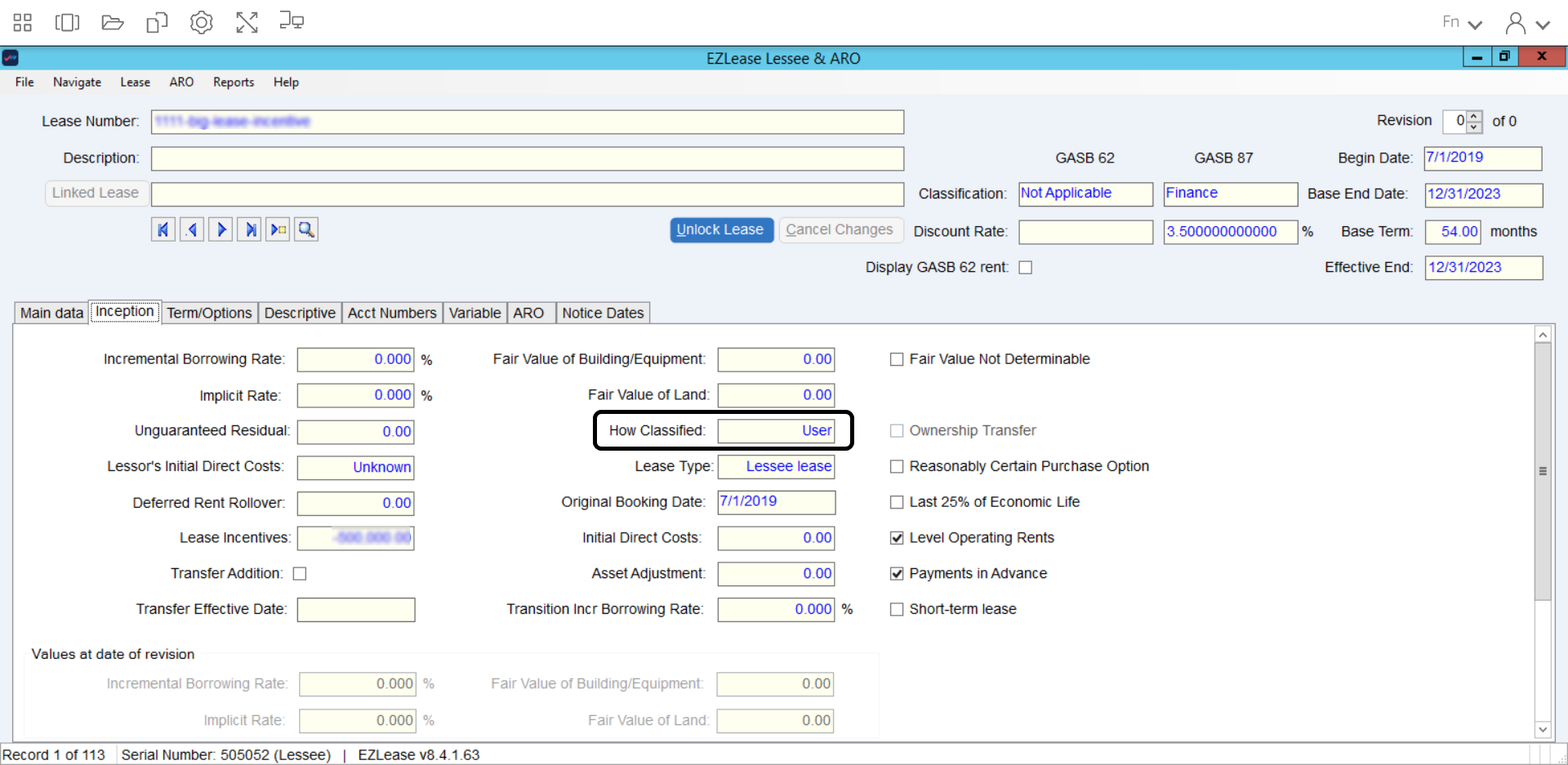Jump to last lease record
The image size is (1568, 765).
pyautogui.click(x=249, y=230)
